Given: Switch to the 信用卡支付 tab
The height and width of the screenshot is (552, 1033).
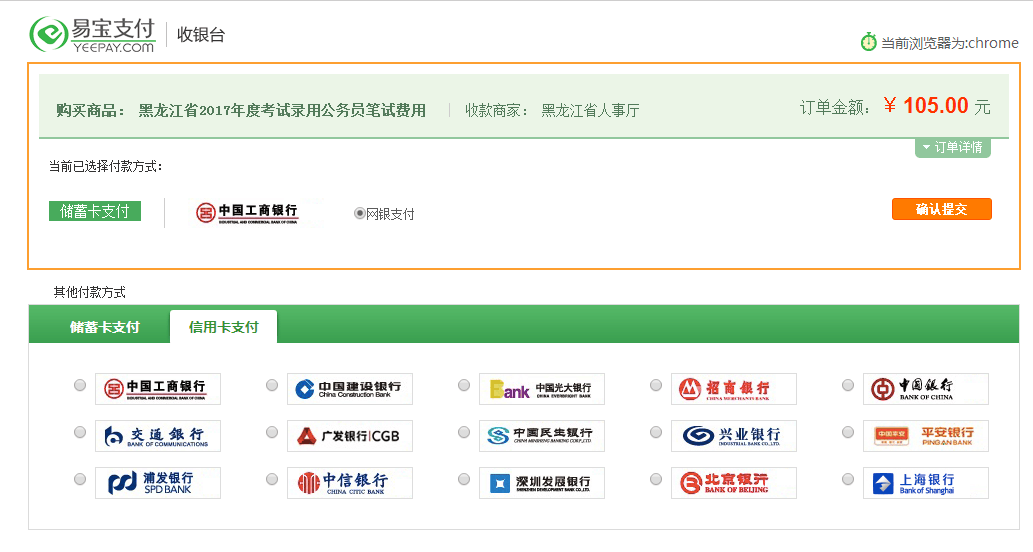Looking at the screenshot, I should click(223, 327).
